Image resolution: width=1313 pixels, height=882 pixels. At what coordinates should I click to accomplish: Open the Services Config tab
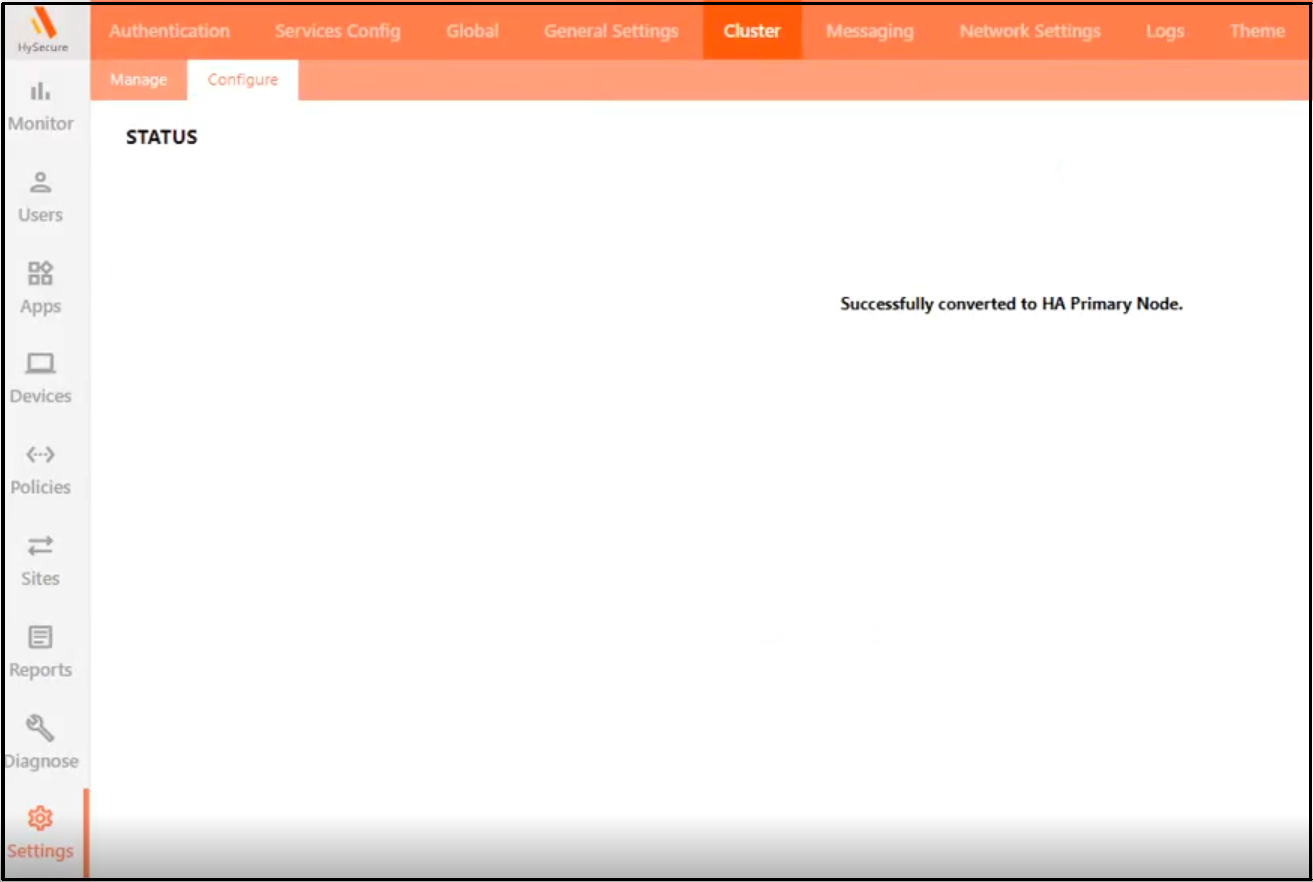(337, 31)
